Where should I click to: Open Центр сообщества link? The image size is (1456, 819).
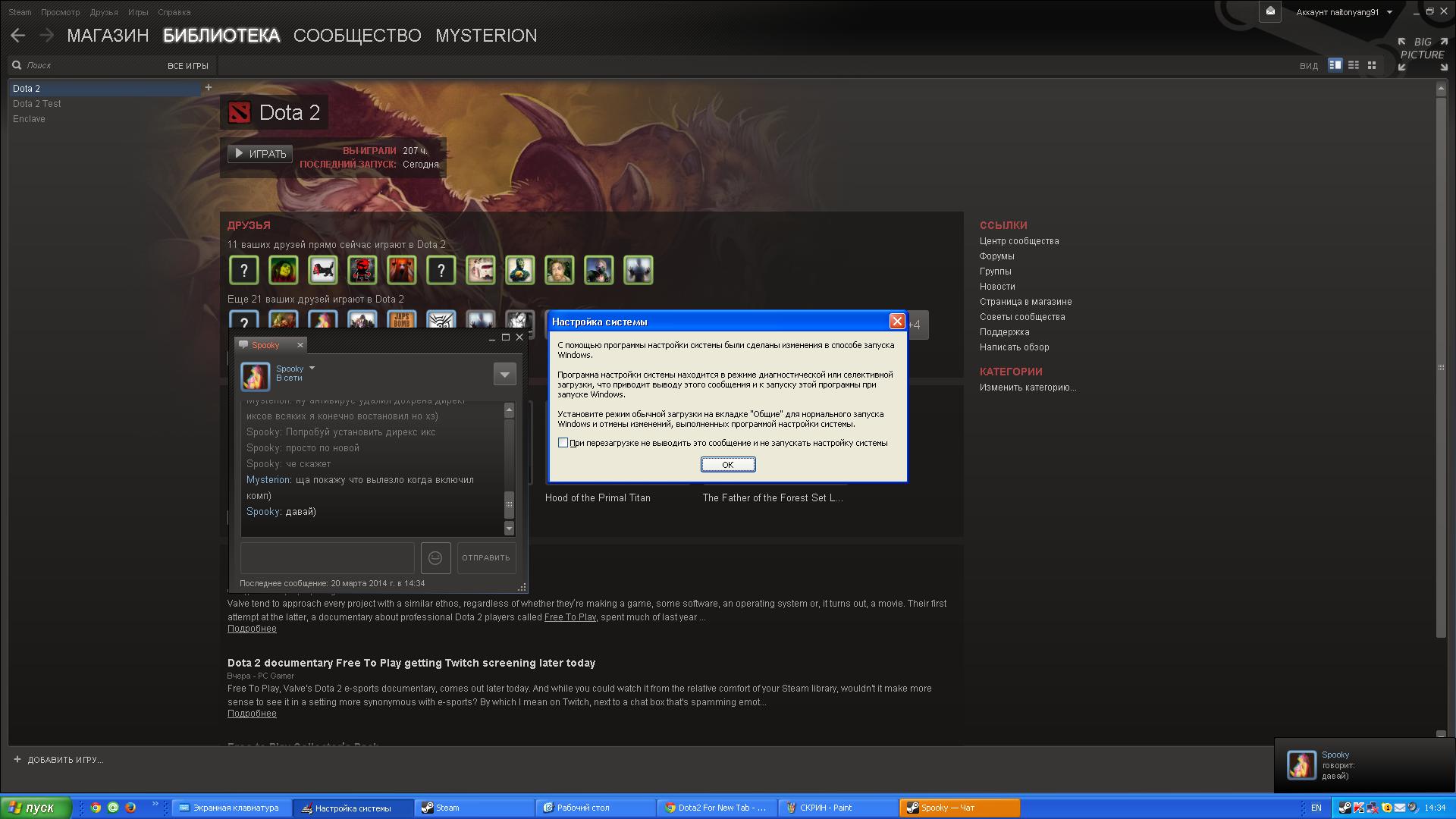[x=1019, y=241]
